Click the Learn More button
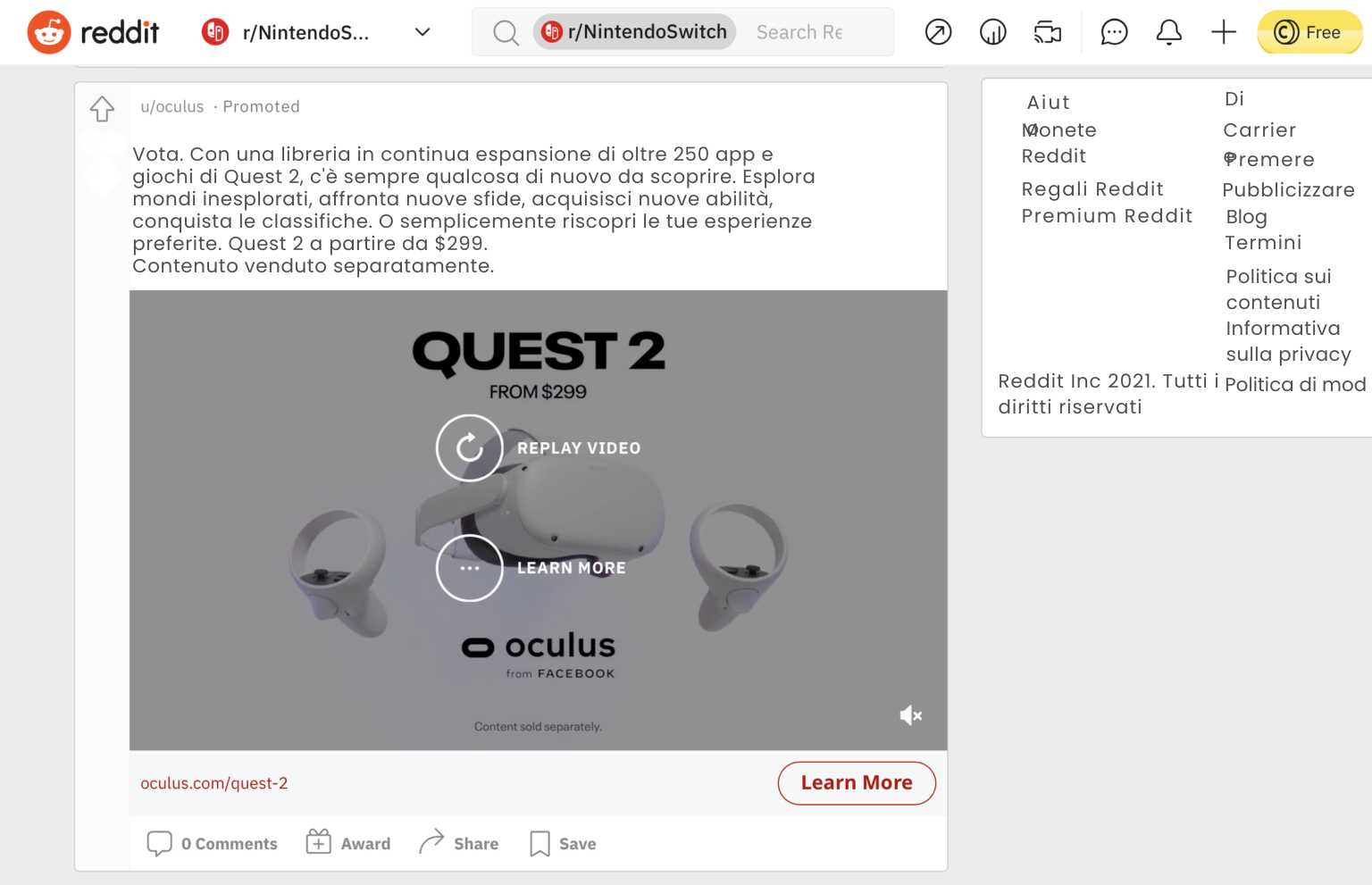This screenshot has height=885, width=1372. 856,783
